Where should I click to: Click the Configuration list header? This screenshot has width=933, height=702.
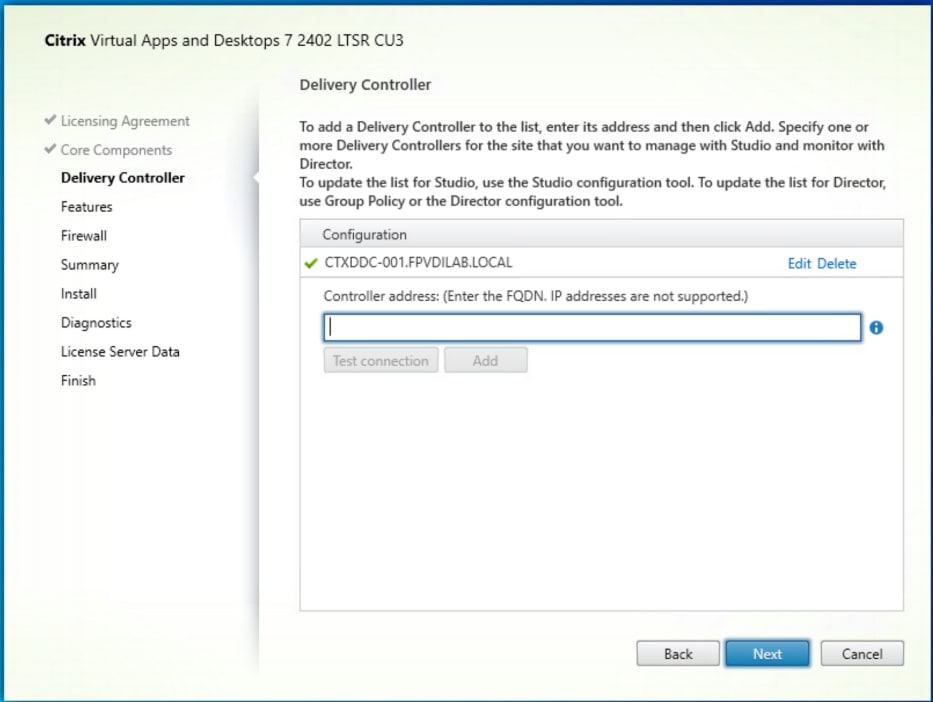602,234
